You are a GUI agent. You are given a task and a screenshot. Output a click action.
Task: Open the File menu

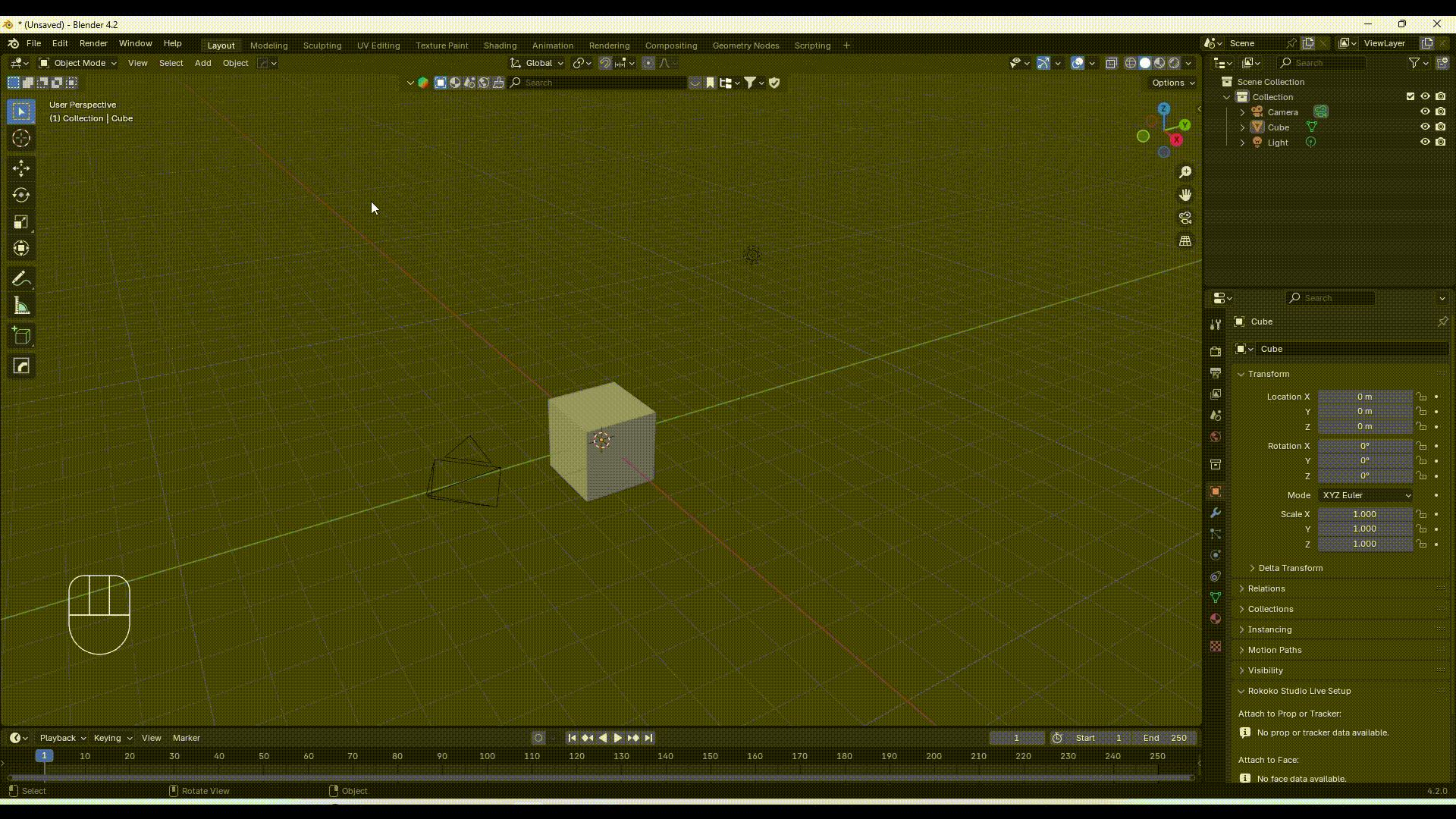(x=33, y=43)
